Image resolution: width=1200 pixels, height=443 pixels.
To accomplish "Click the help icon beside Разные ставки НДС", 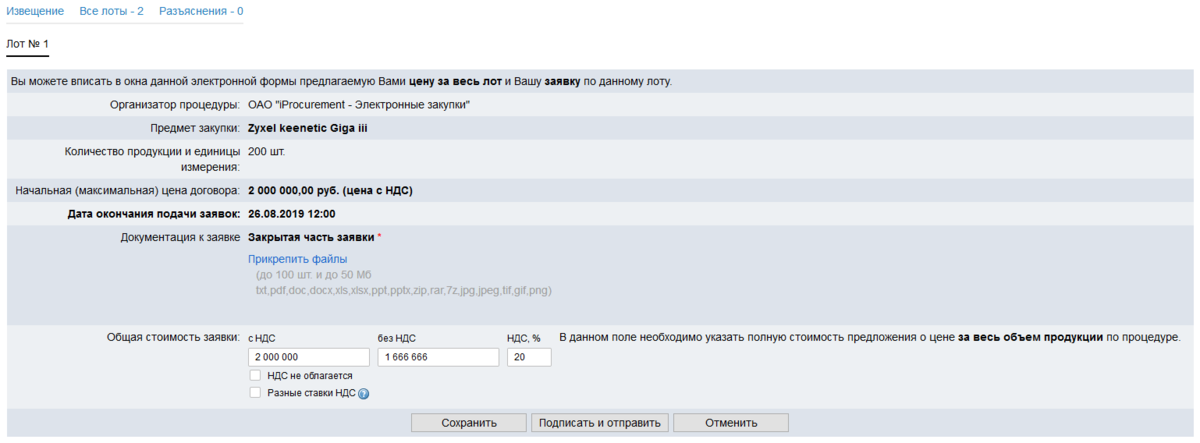I will click(364, 394).
